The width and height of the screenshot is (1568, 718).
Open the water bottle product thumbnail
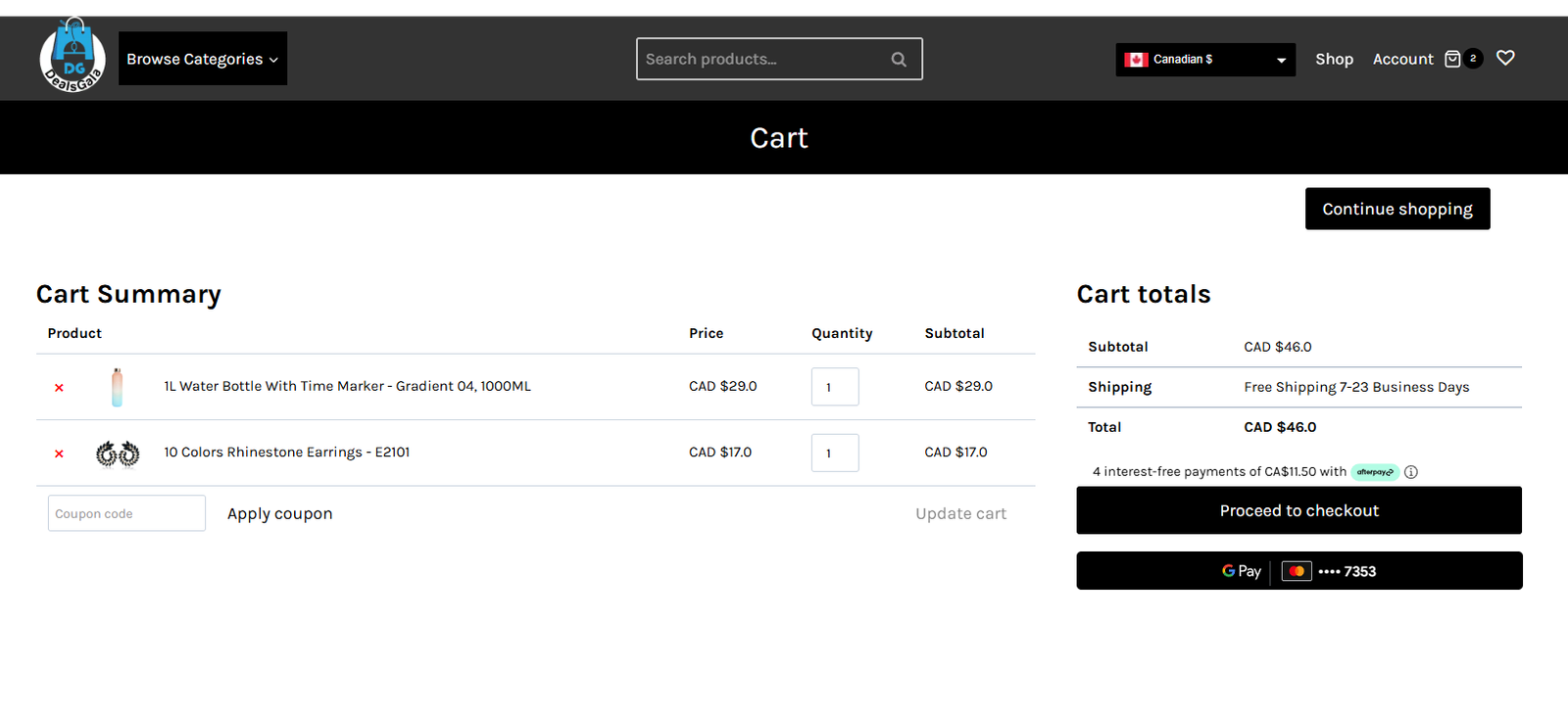(x=118, y=387)
